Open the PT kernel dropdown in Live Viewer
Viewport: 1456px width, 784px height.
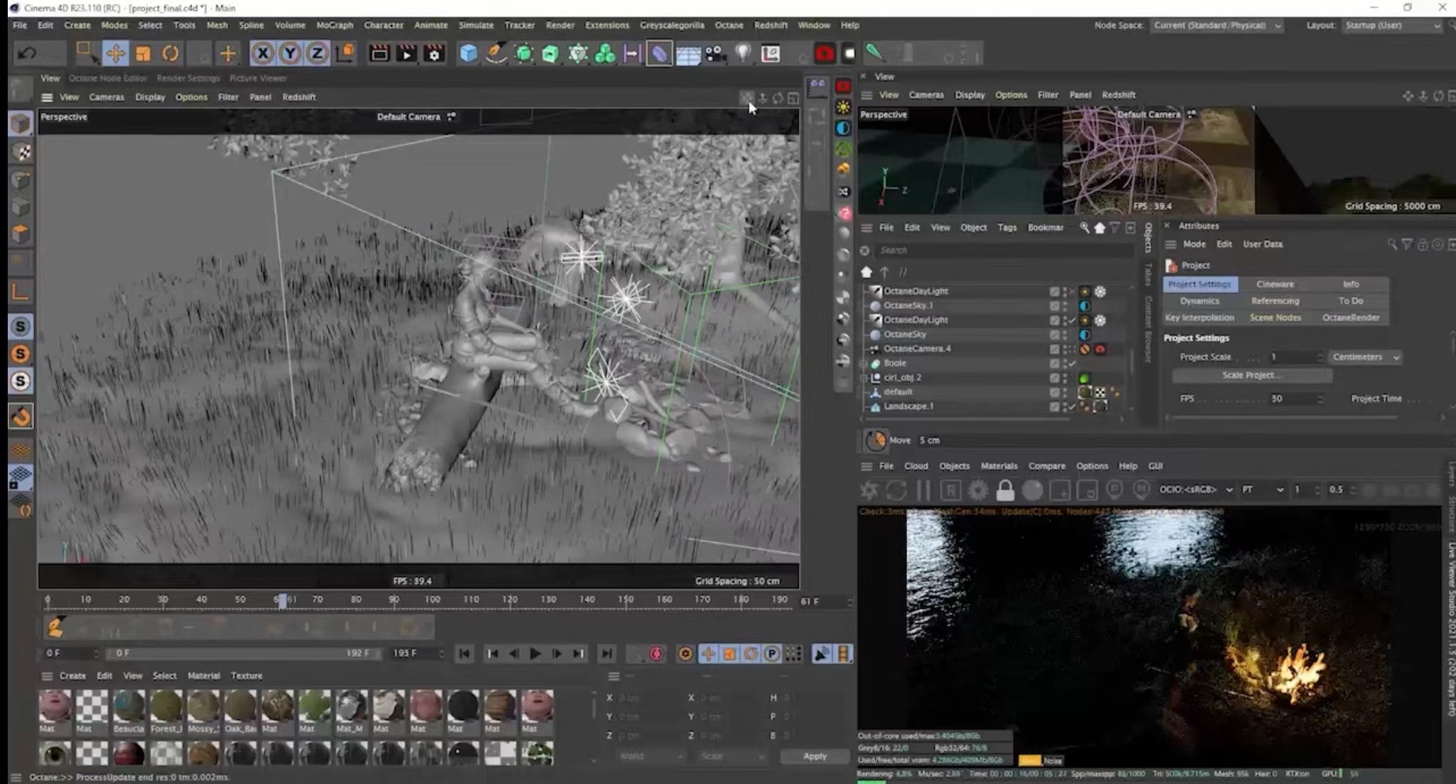pos(1262,490)
